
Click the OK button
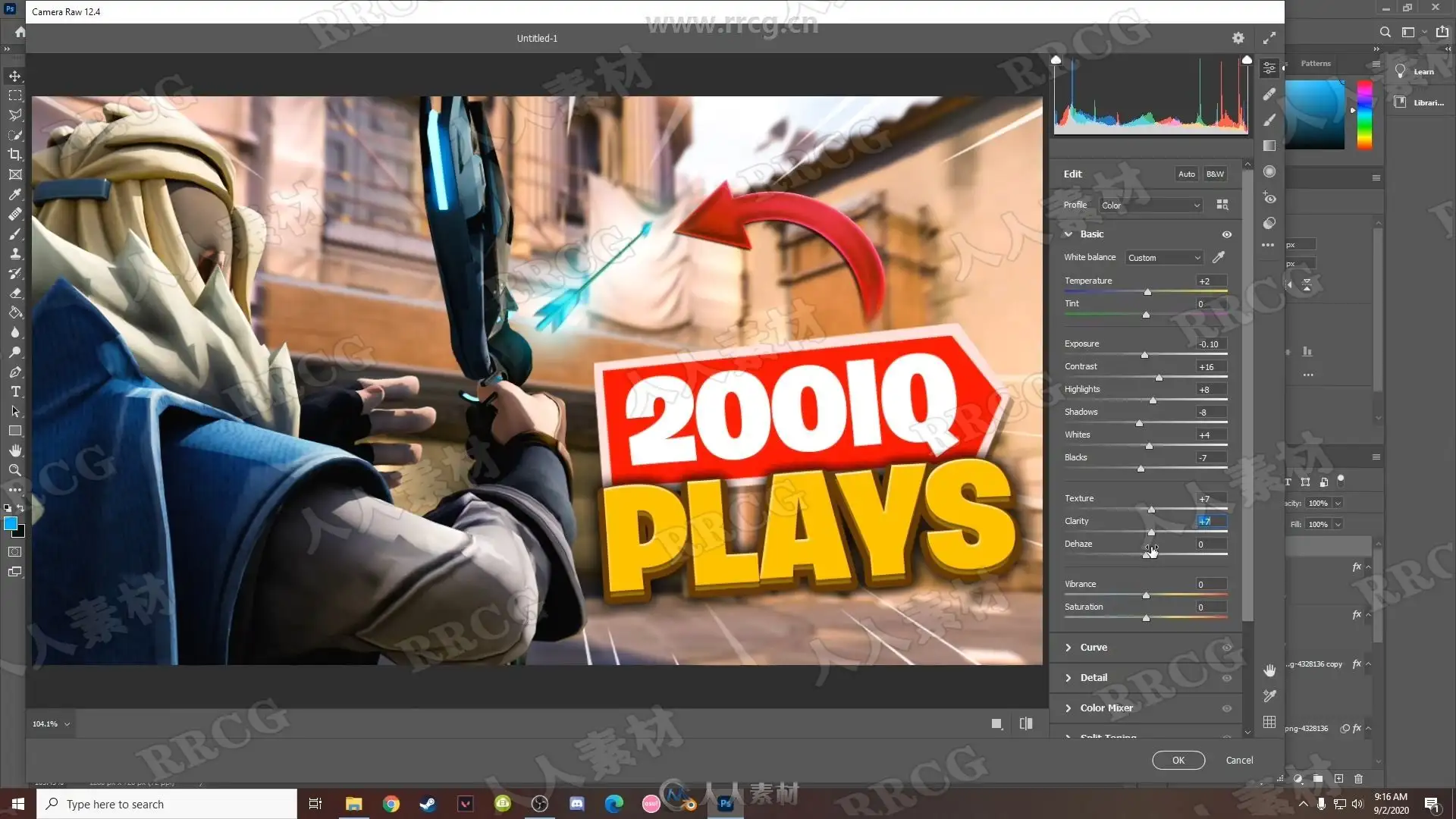tap(1178, 760)
